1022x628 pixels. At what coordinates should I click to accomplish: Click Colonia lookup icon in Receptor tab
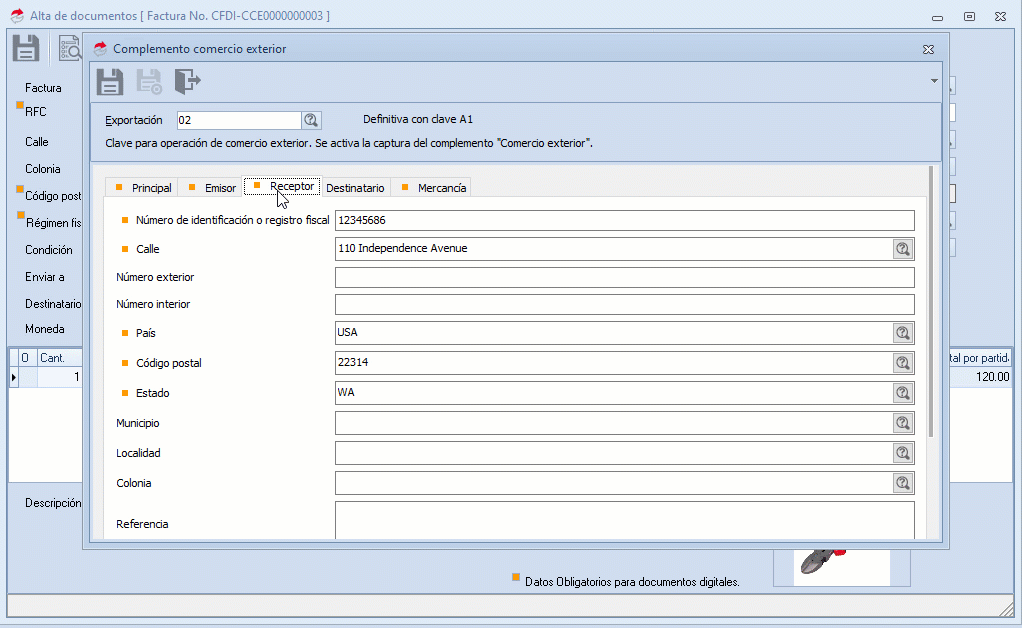(x=903, y=483)
